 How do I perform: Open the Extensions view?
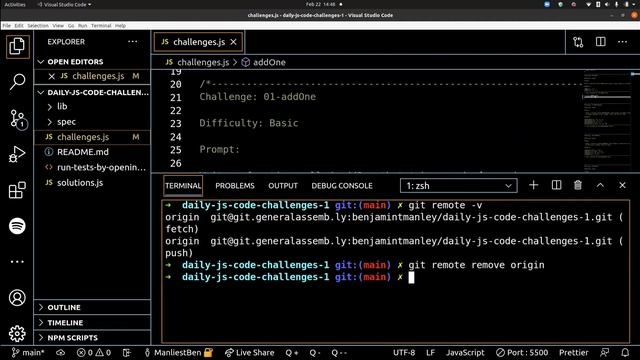click(17, 190)
